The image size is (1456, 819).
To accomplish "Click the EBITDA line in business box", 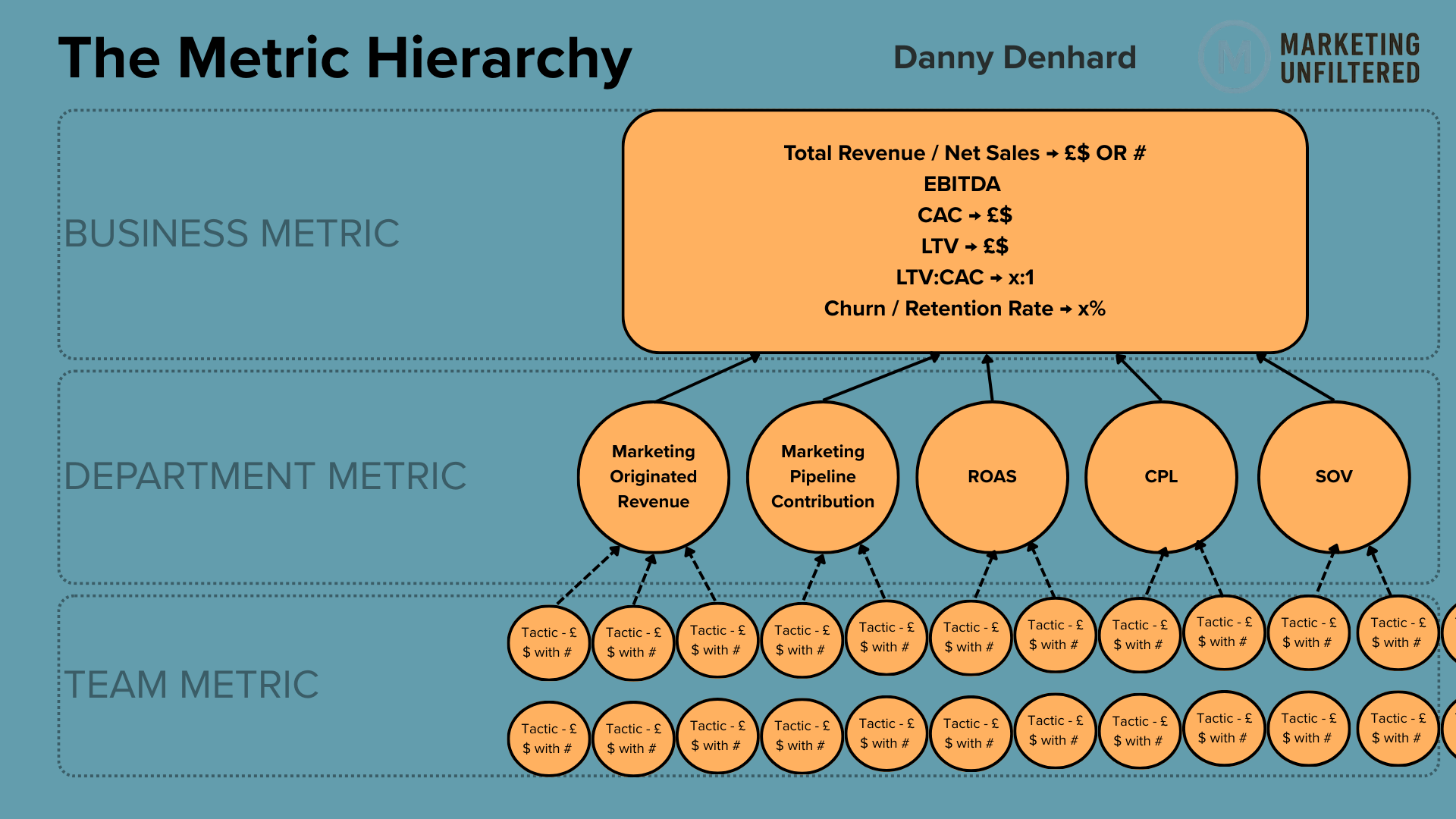I will [962, 184].
